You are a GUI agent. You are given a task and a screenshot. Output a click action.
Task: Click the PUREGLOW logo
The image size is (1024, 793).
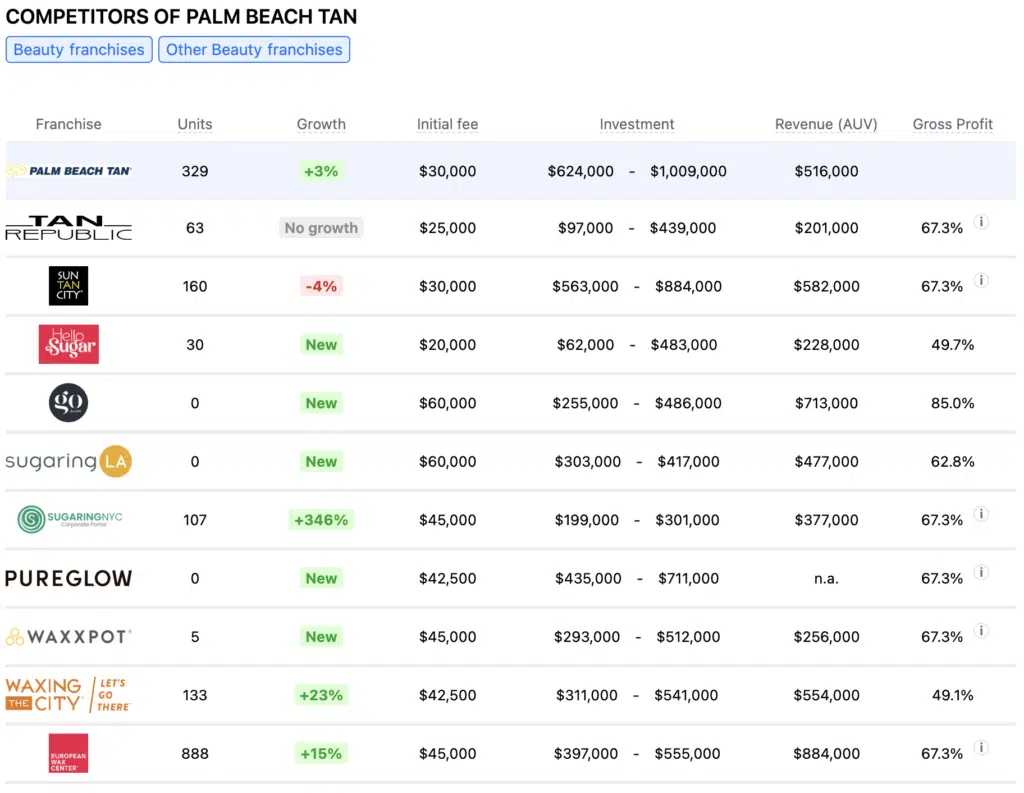click(69, 578)
